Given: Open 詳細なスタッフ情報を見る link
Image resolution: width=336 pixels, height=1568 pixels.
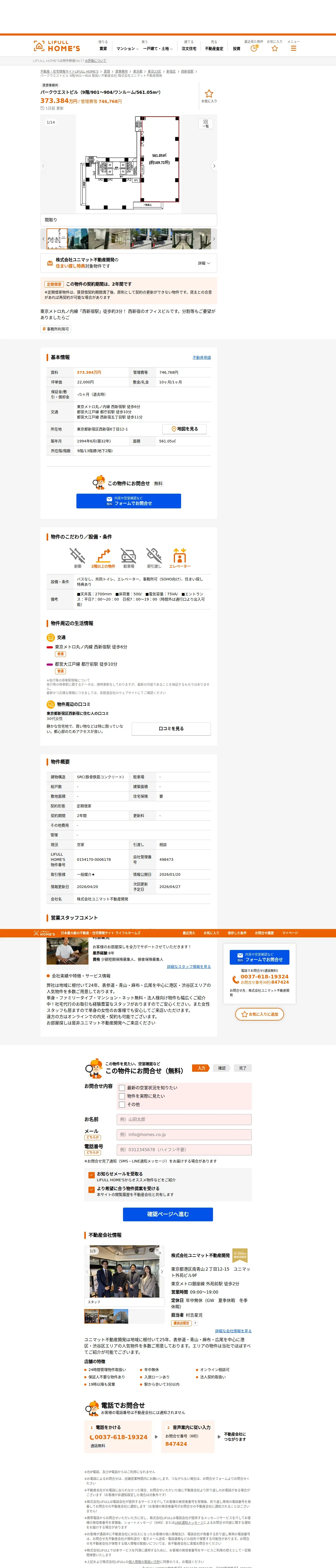Looking at the screenshot, I should 189,967.
